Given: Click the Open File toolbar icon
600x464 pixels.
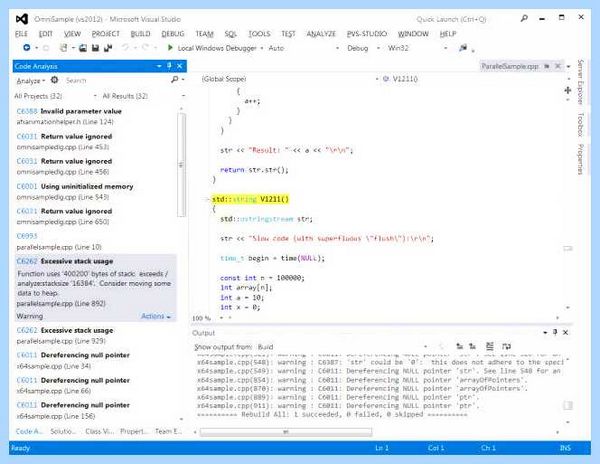Looking at the screenshot, I should [83, 48].
